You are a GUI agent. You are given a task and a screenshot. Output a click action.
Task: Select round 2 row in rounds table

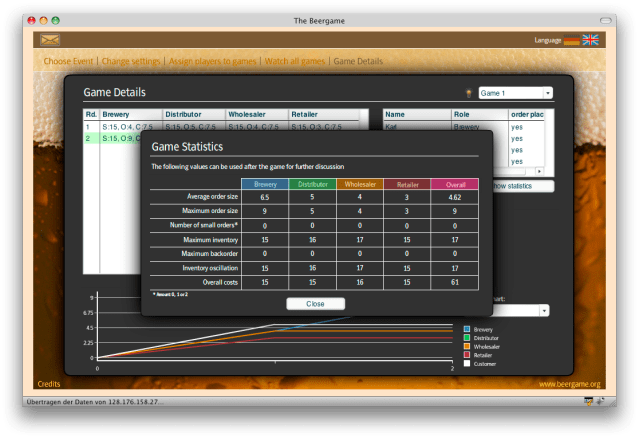[x=112, y=139]
